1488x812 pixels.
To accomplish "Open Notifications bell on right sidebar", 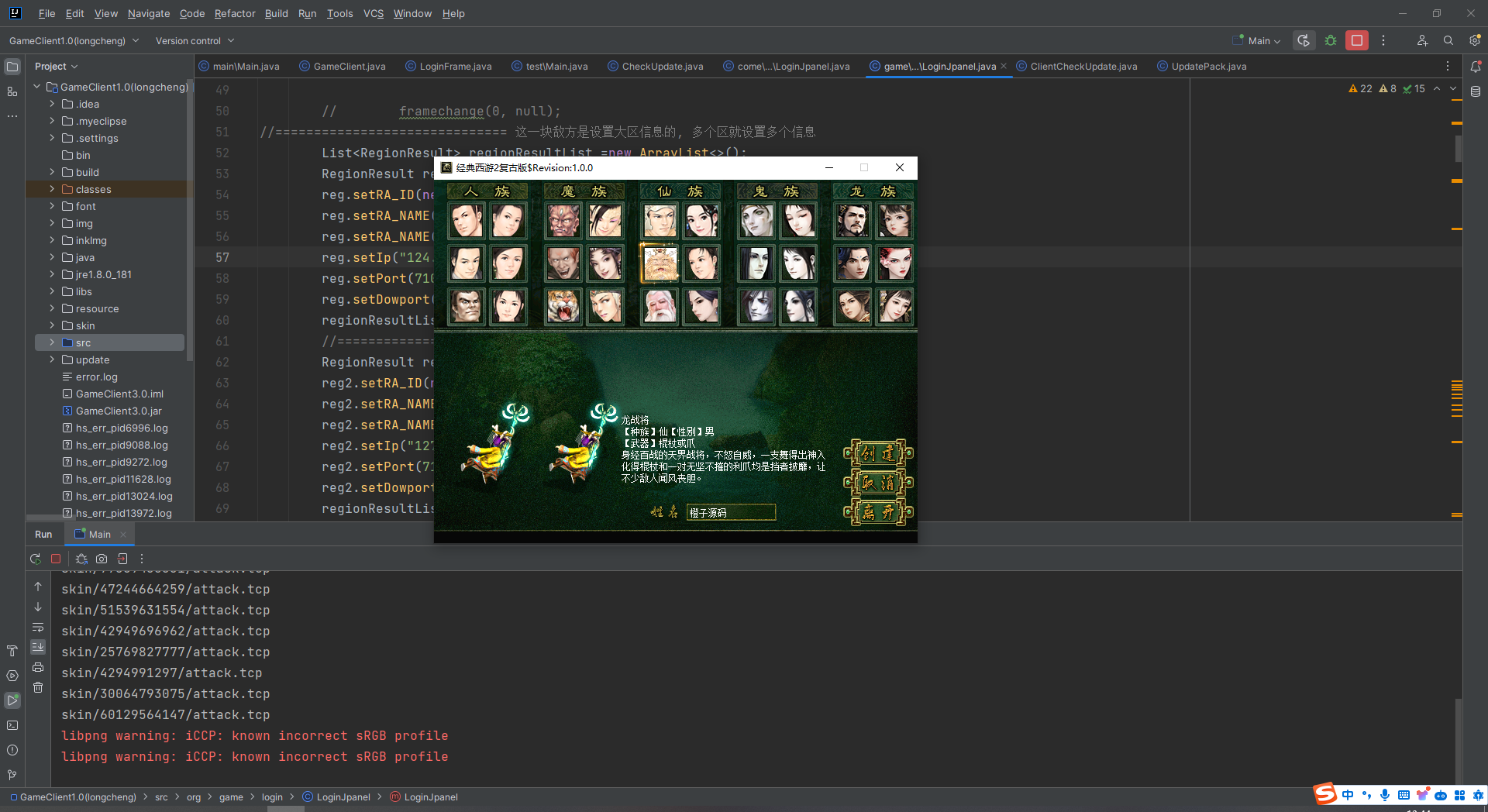I will point(1476,67).
